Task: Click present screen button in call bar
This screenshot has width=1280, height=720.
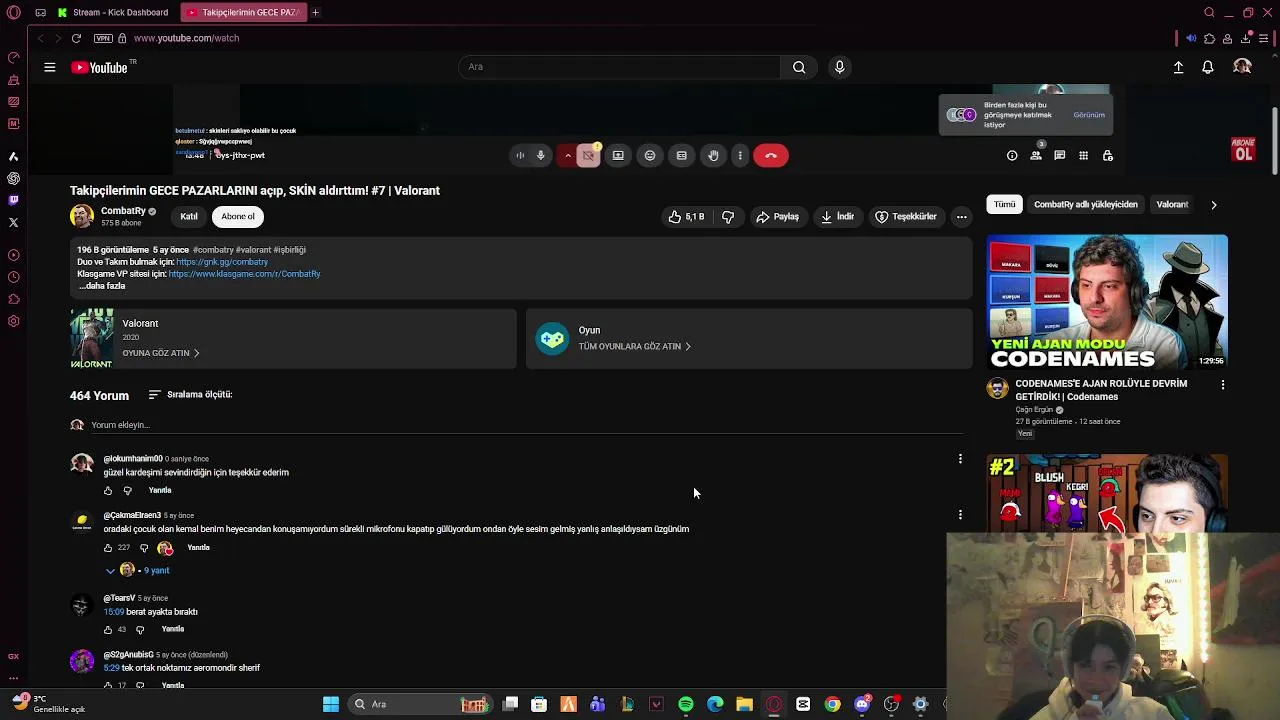Action: (x=618, y=155)
